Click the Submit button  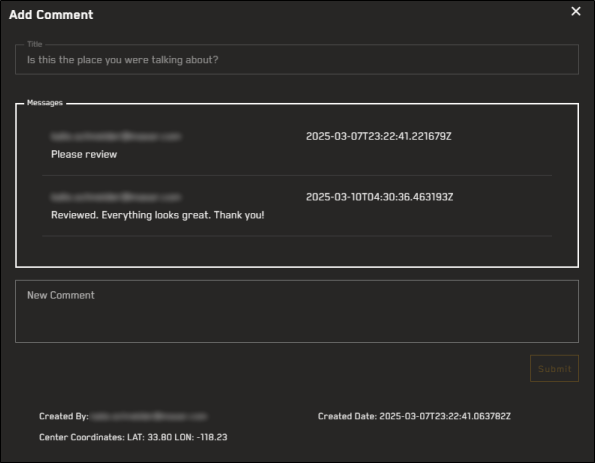pyautogui.click(x=554, y=369)
